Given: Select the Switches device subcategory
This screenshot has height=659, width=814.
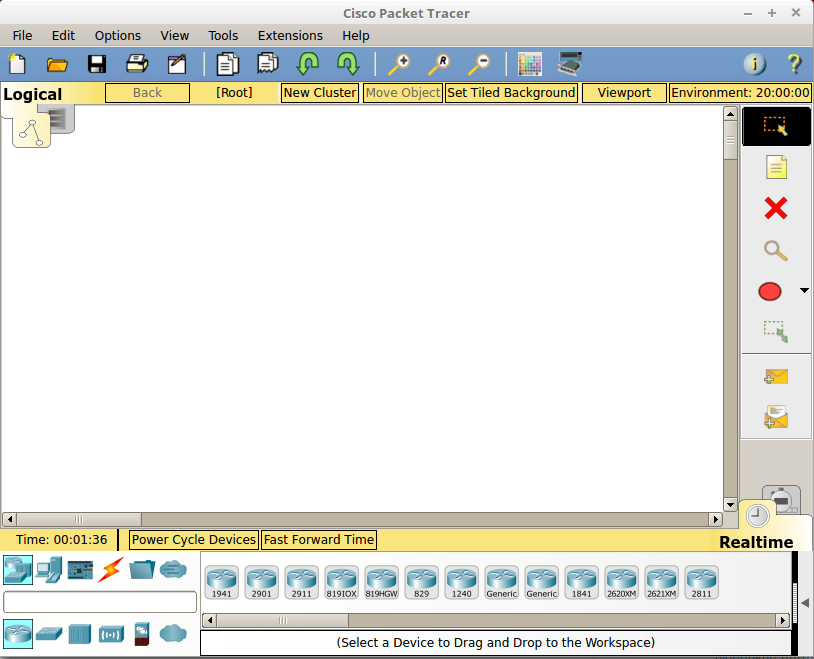Looking at the screenshot, I should (47, 634).
